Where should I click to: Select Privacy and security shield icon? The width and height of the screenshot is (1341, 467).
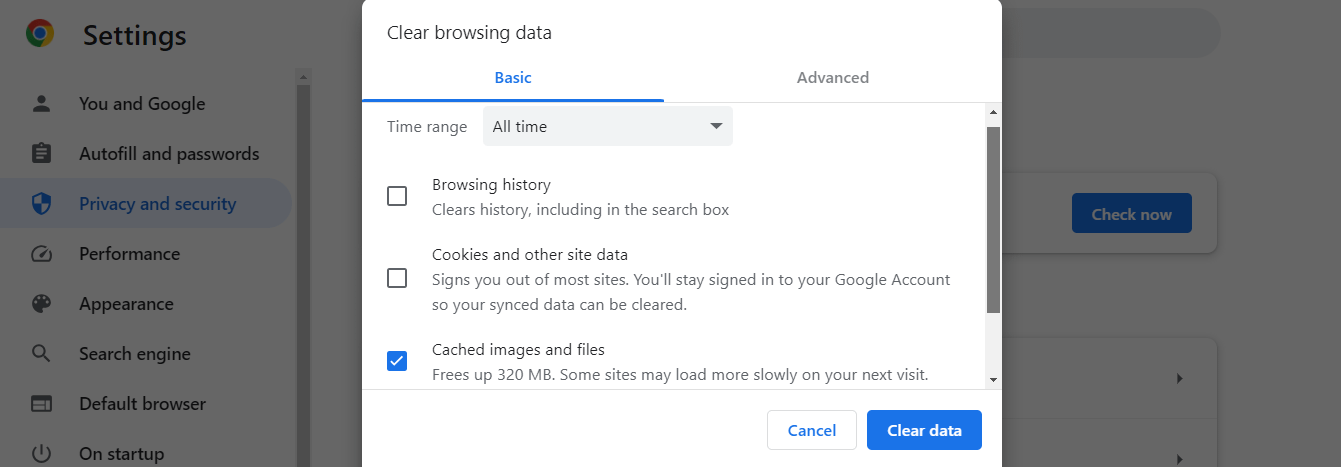pos(41,204)
